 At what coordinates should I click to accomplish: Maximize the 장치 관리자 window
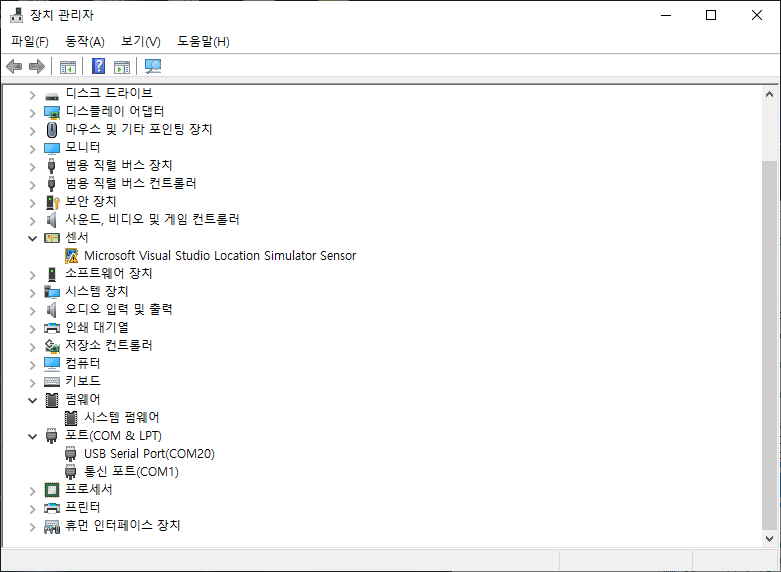(x=711, y=15)
